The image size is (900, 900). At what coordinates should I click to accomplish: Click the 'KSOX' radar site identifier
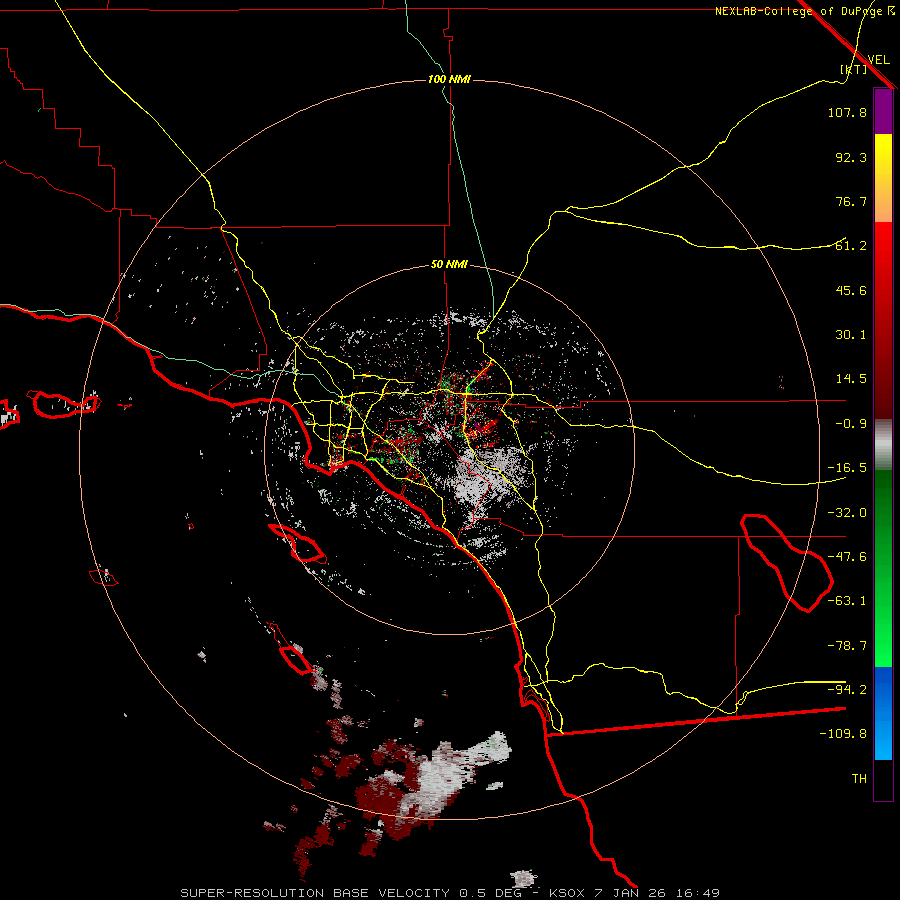pyautogui.click(x=569, y=893)
